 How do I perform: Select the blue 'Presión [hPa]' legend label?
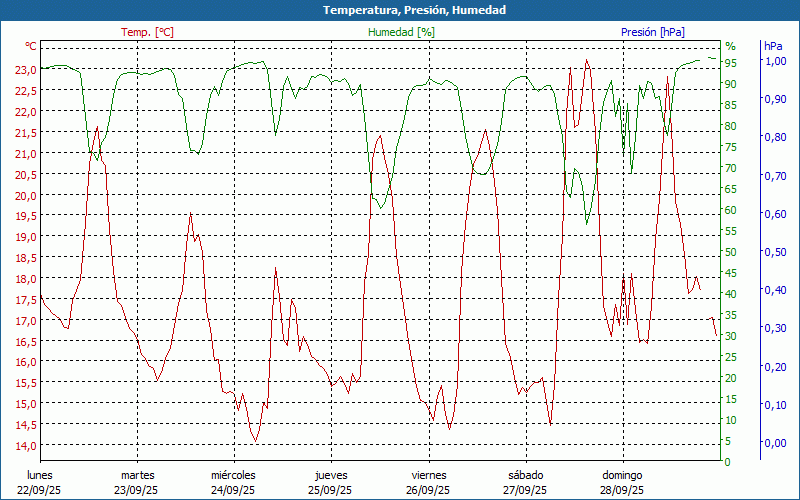pyautogui.click(x=652, y=32)
